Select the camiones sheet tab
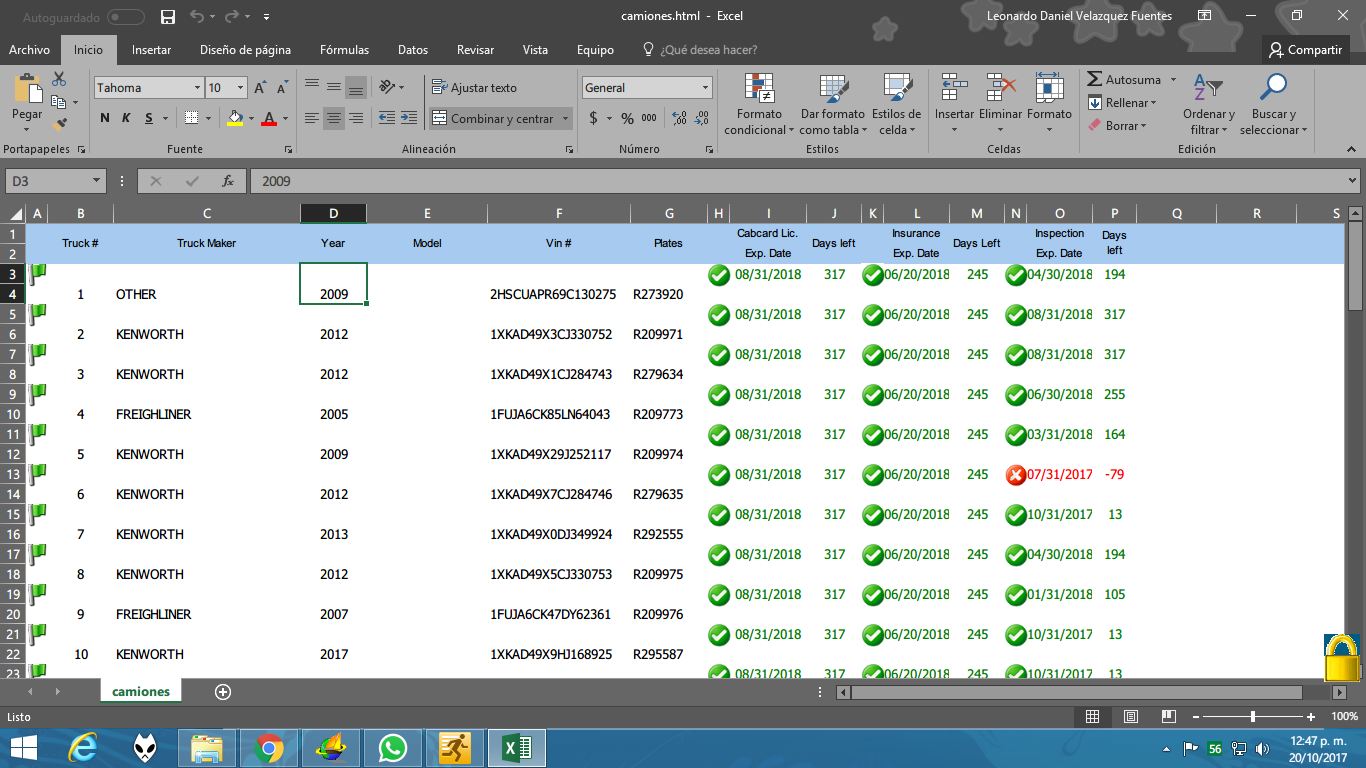This screenshot has height=768, width=1366. click(141, 692)
